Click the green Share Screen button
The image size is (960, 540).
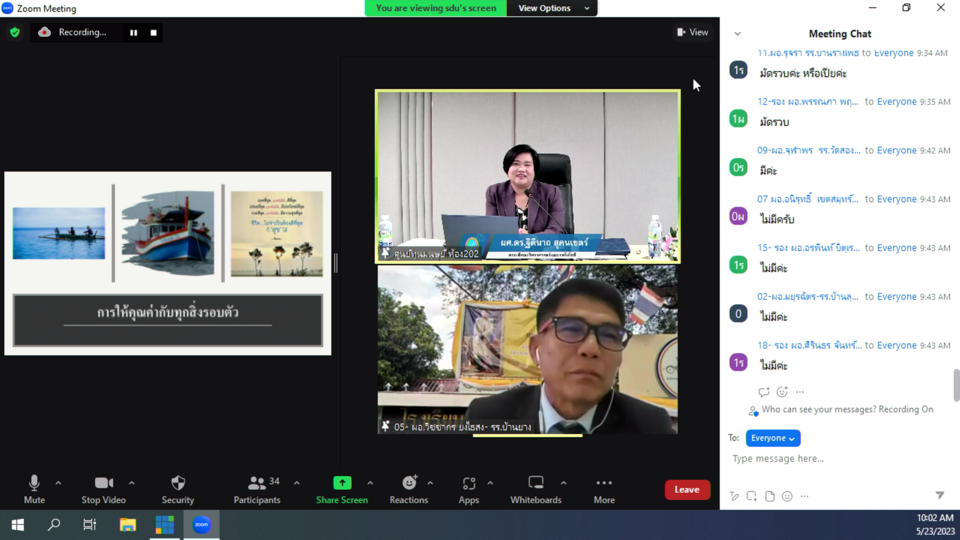[x=342, y=489]
